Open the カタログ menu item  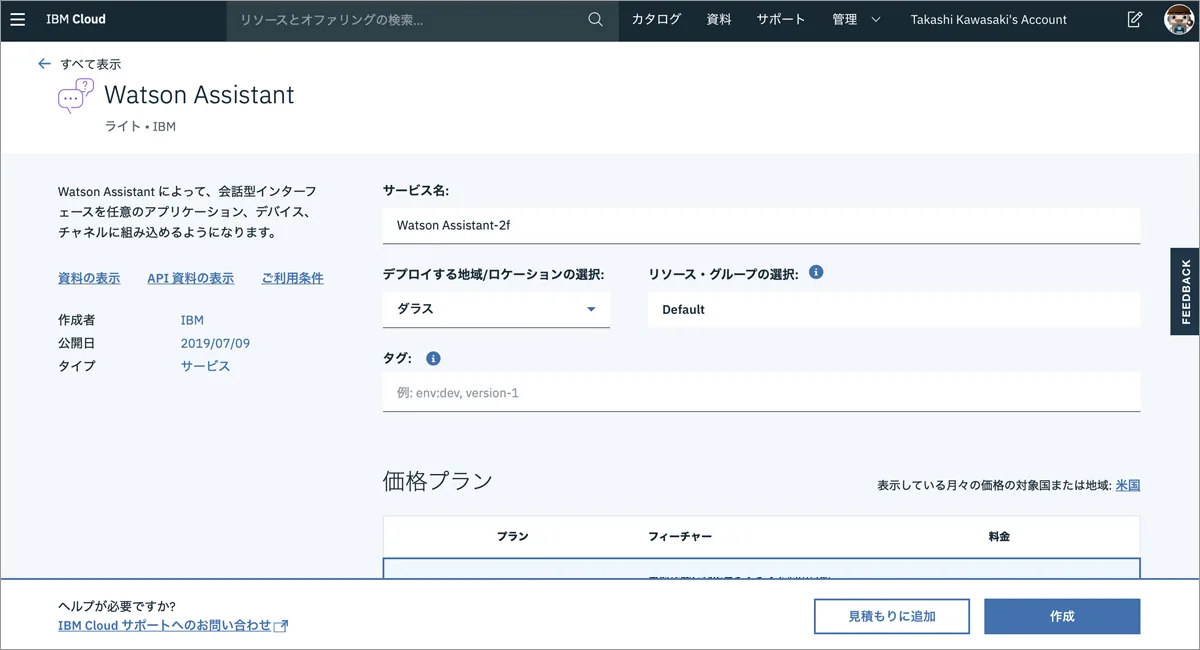click(x=656, y=19)
